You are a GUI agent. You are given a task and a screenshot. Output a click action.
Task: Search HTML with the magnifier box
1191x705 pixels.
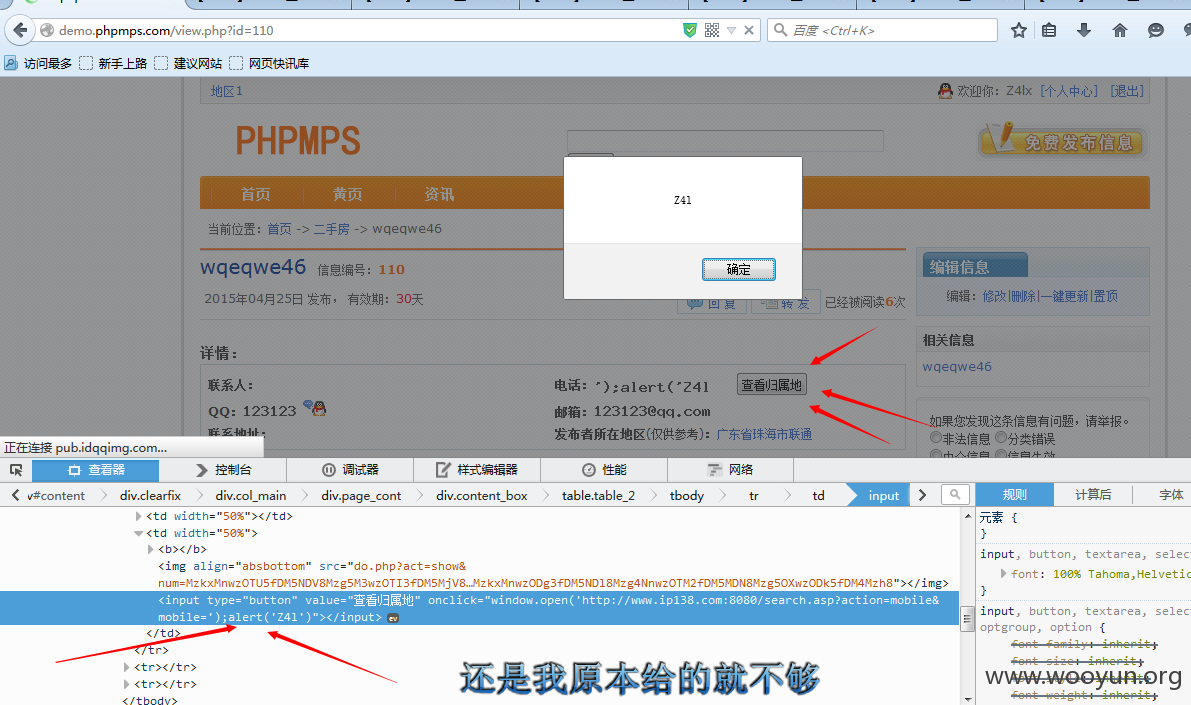(x=955, y=495)
